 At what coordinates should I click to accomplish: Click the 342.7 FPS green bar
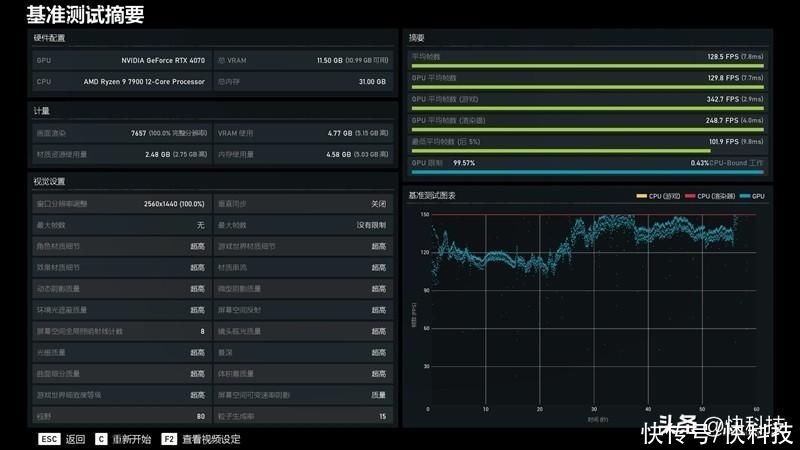click(x=587, y=108)
